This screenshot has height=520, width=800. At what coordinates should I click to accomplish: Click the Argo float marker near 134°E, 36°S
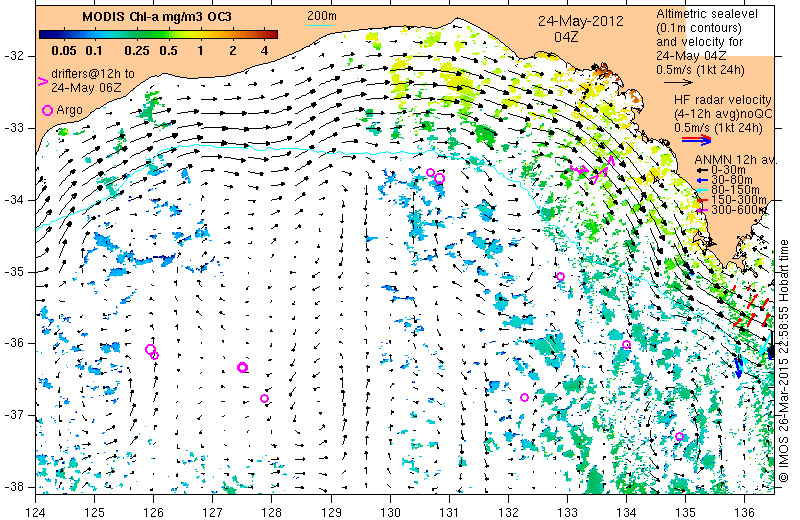point(627,345)
